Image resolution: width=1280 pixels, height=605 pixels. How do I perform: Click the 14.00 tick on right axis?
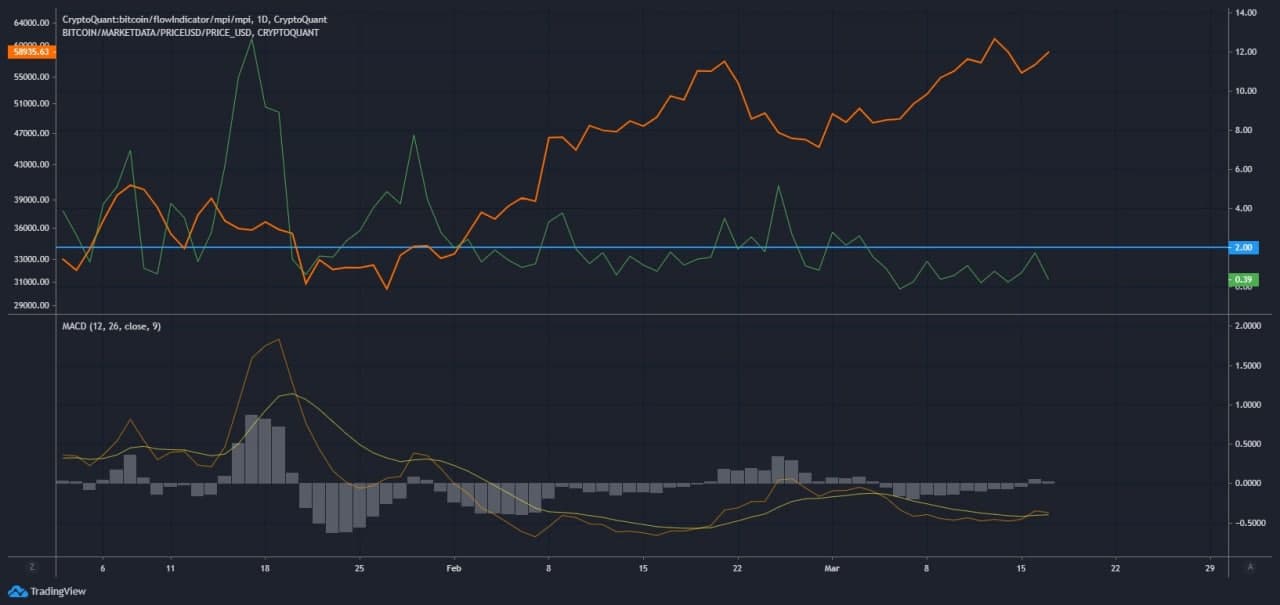1245,13
